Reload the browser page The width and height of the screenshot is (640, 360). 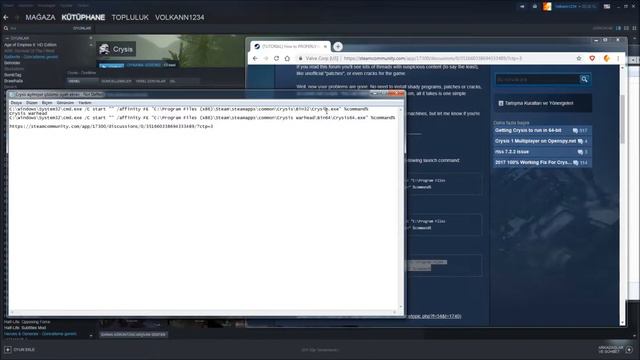[276, 59]
